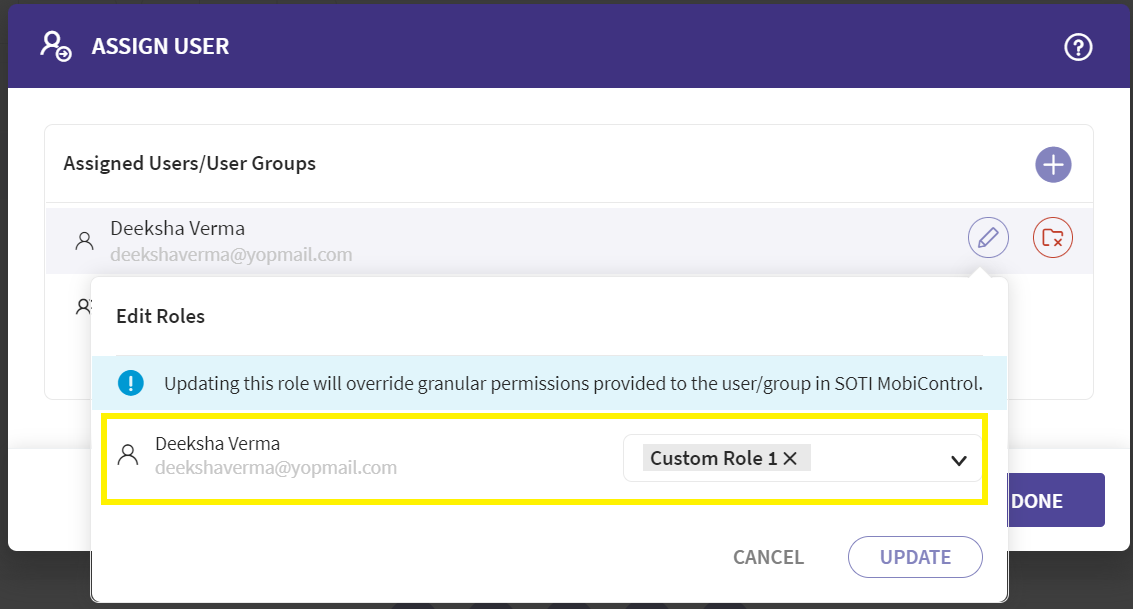Click the Custom Role 1 tag label
Image resolution: width=1133 pixels, height=609 pixels.
(x=713, y=458)
